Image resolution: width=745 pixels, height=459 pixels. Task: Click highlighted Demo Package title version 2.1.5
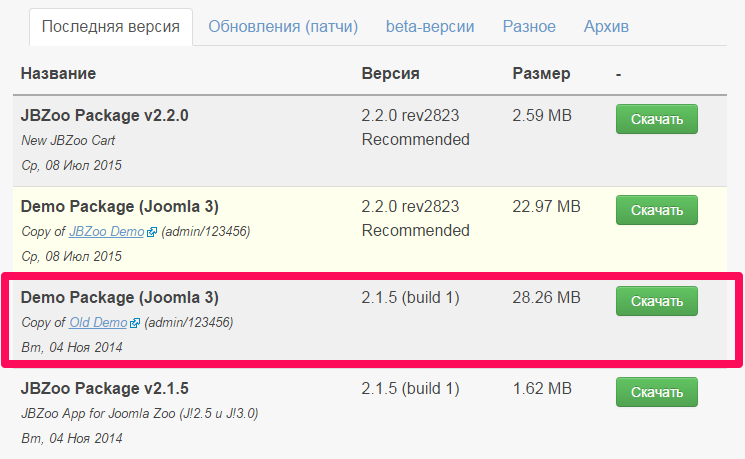[120, 297]
